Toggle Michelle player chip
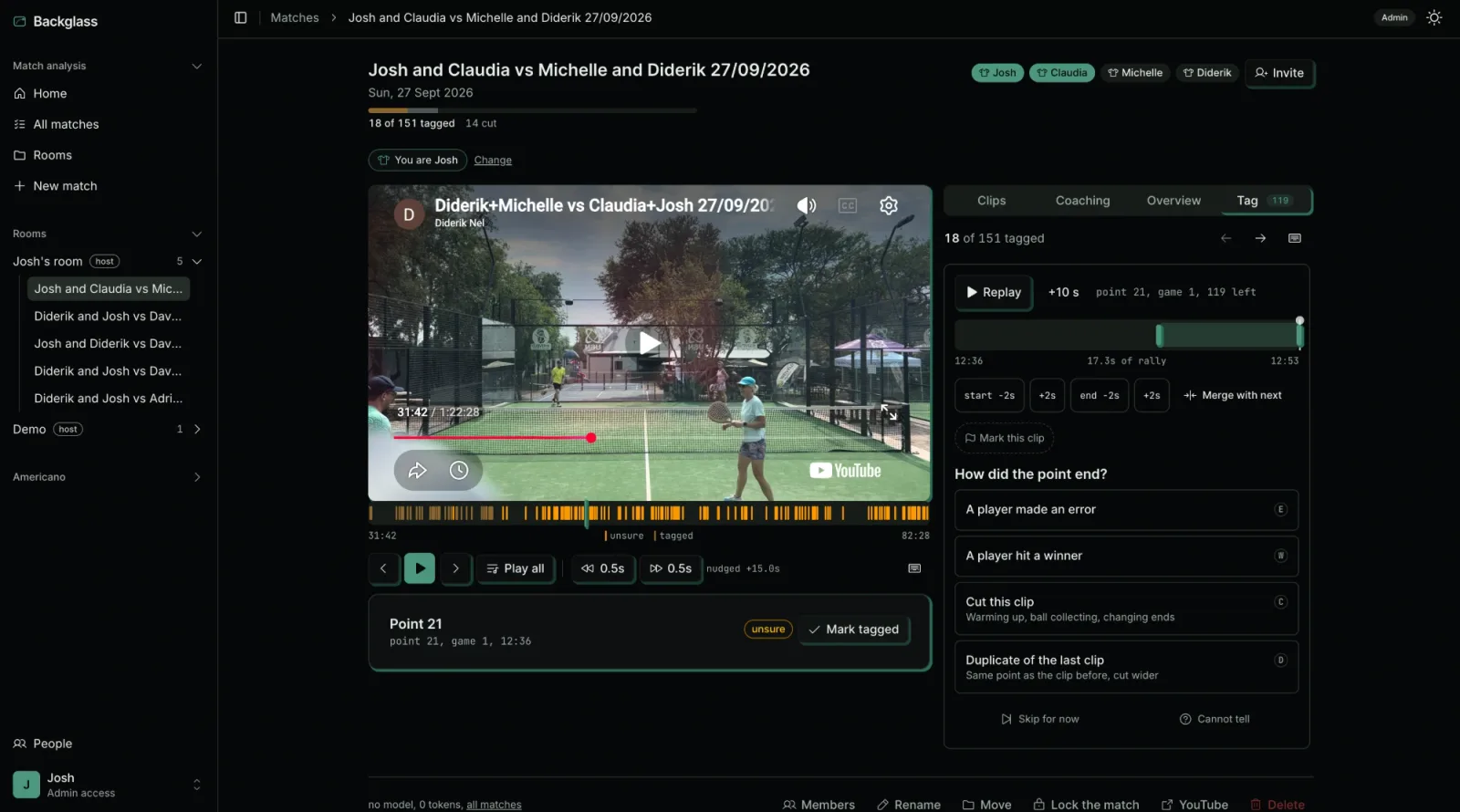The width and height of the screenshot is (1460, 812). 1135,73
